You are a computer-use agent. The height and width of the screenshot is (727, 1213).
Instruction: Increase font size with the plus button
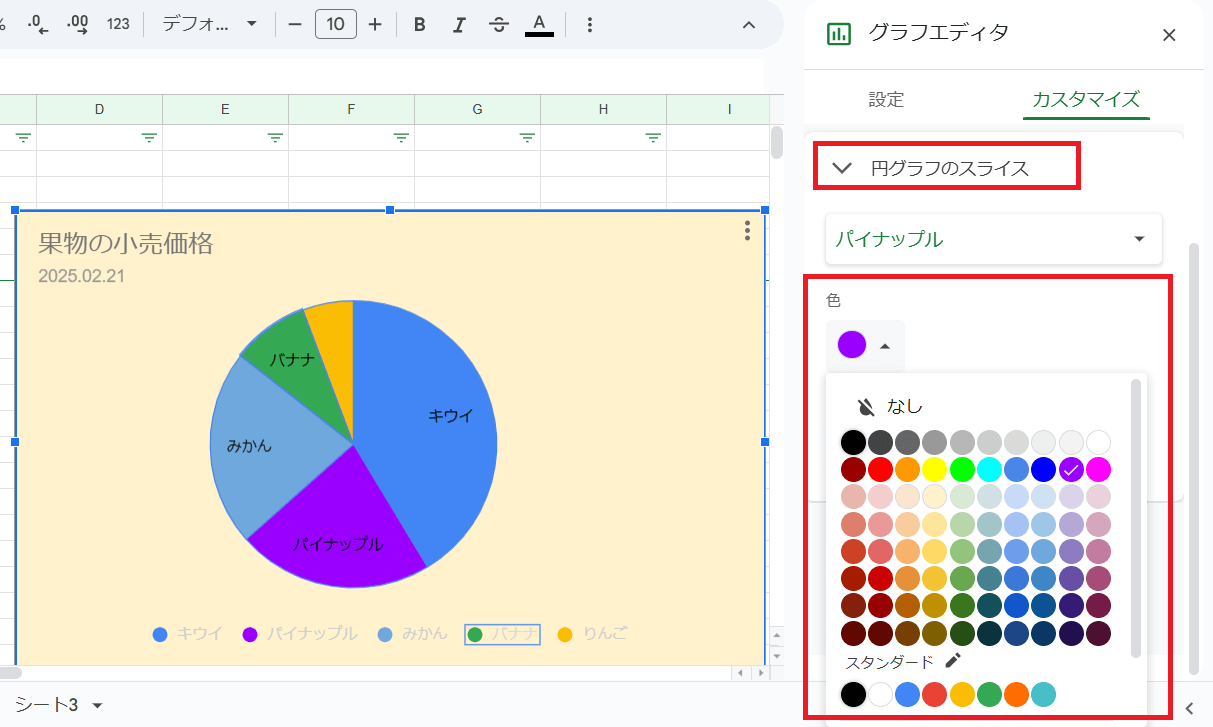click(x=375, y=24)
